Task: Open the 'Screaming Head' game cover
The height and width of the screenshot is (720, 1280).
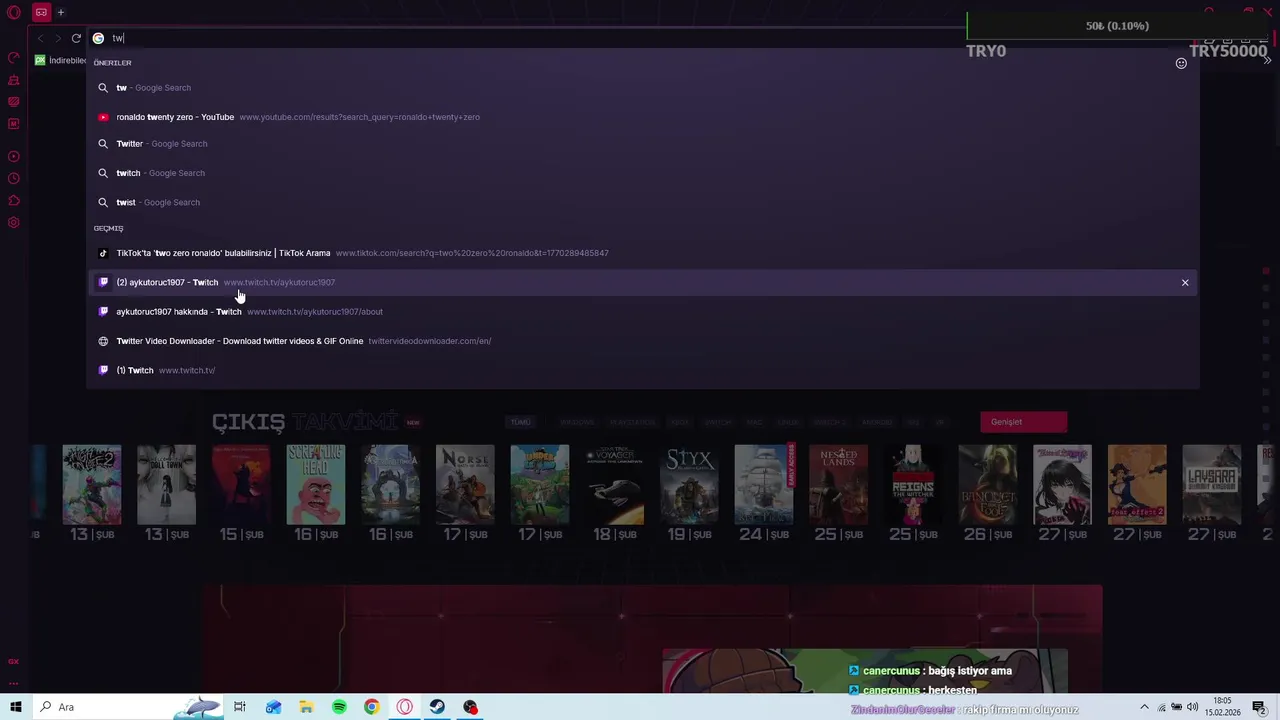Action: click(x=316, y=485)
